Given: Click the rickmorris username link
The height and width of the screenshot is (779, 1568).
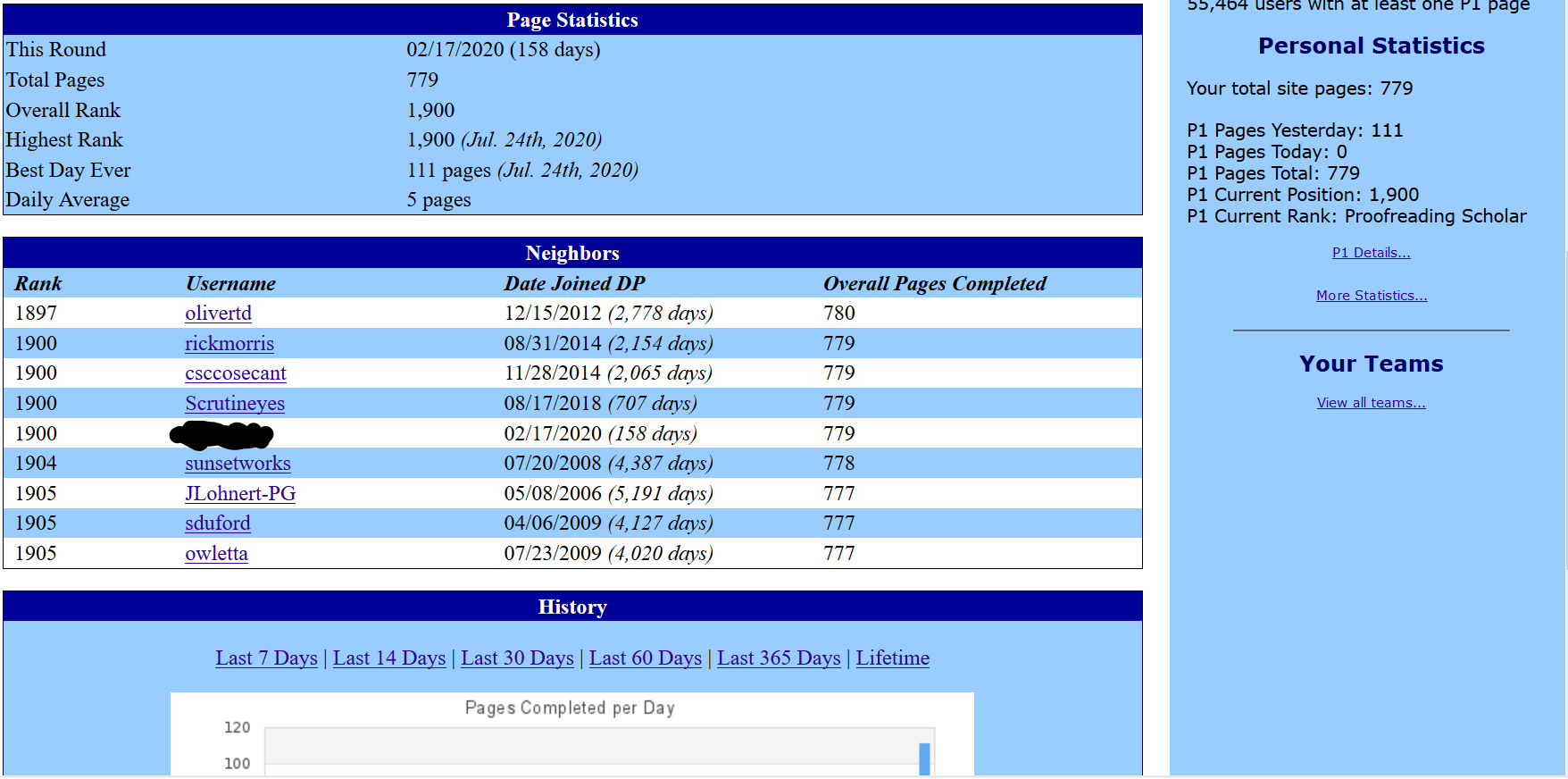Looking at the screenshot, I should point(229,344).
